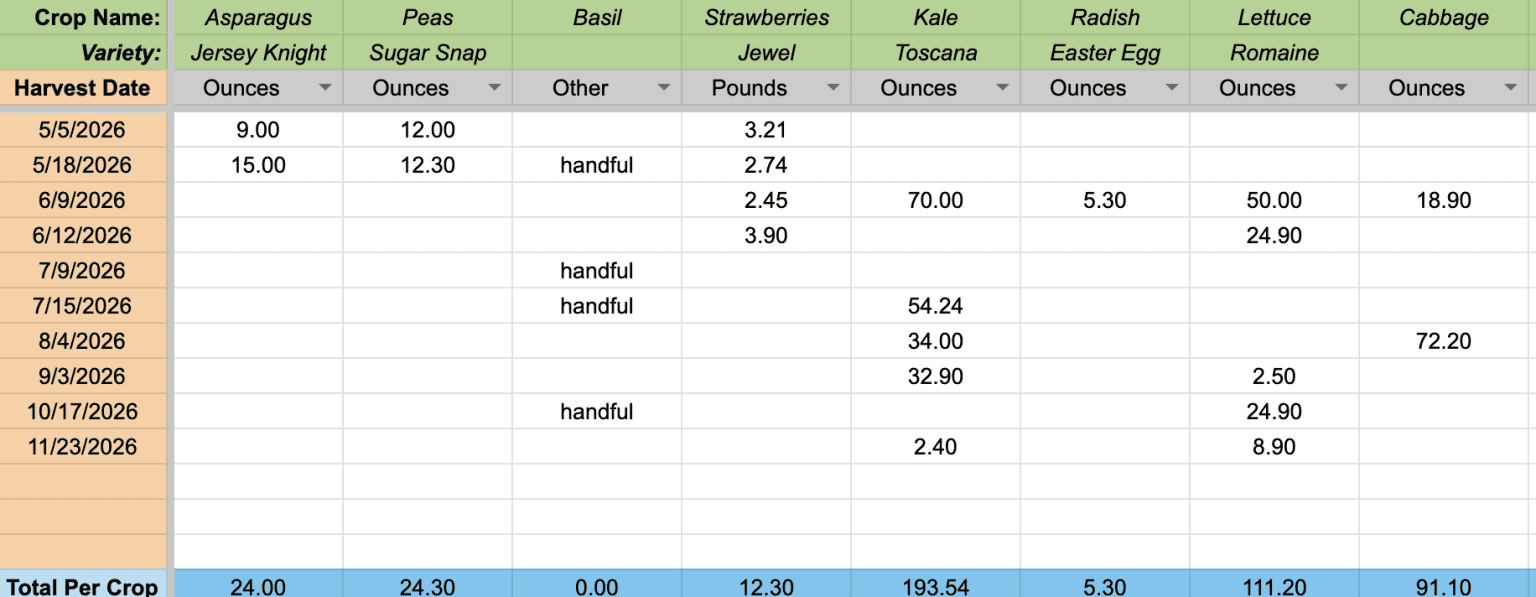The width and height of the screenshot is (1536, 597).
Task: Click the Kale total 193.54 cell
Action: tap(935, 587)
